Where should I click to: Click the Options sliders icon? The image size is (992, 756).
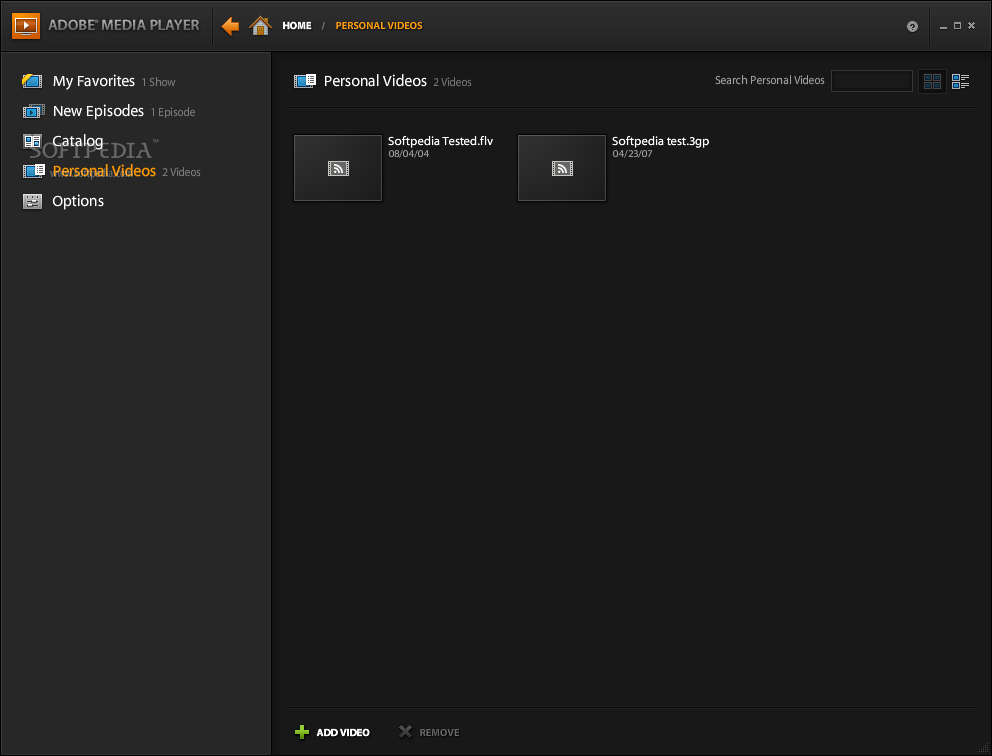32,201
